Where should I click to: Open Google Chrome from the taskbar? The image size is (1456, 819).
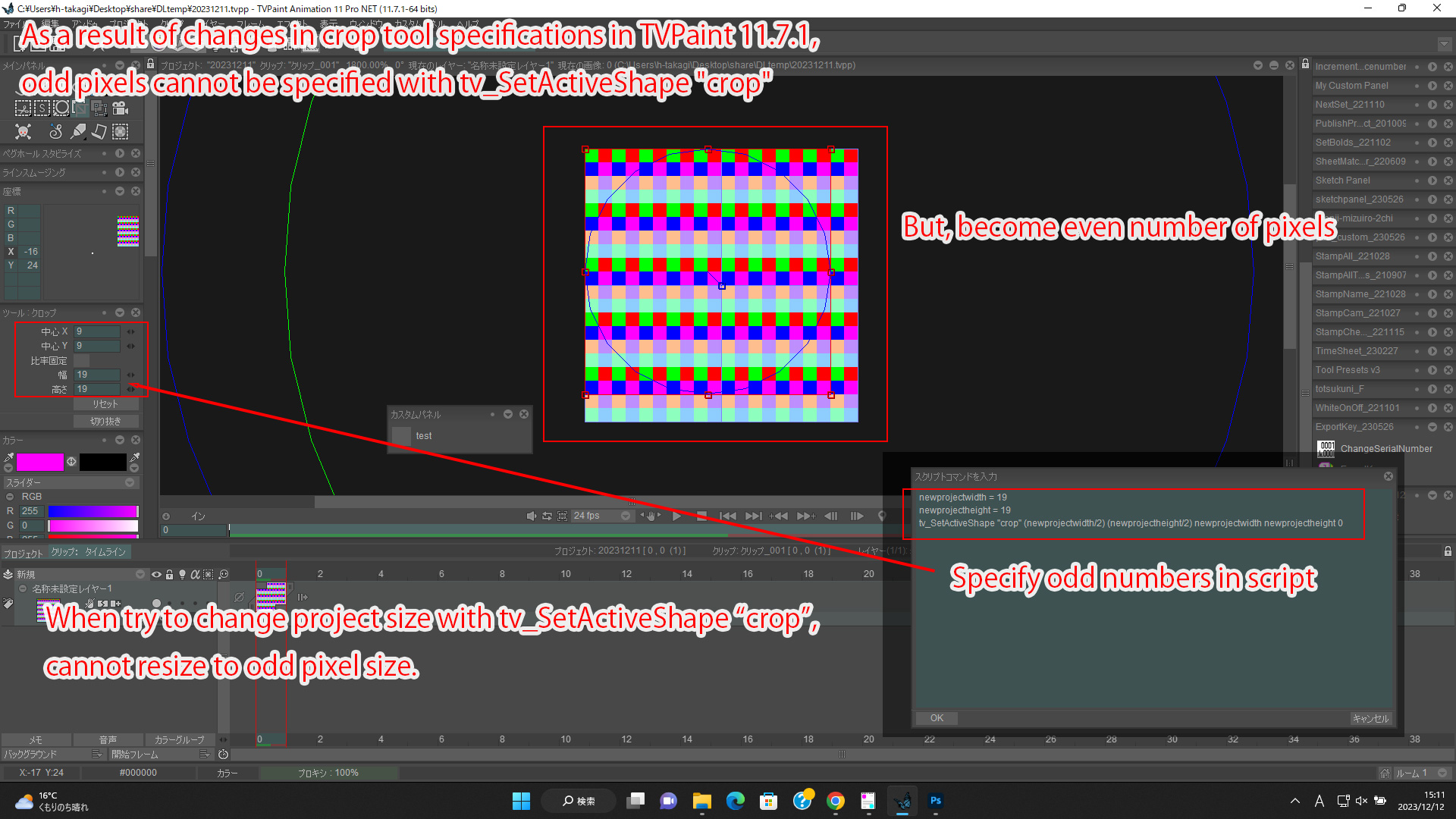pyautogui.click(x=835, y=801)
